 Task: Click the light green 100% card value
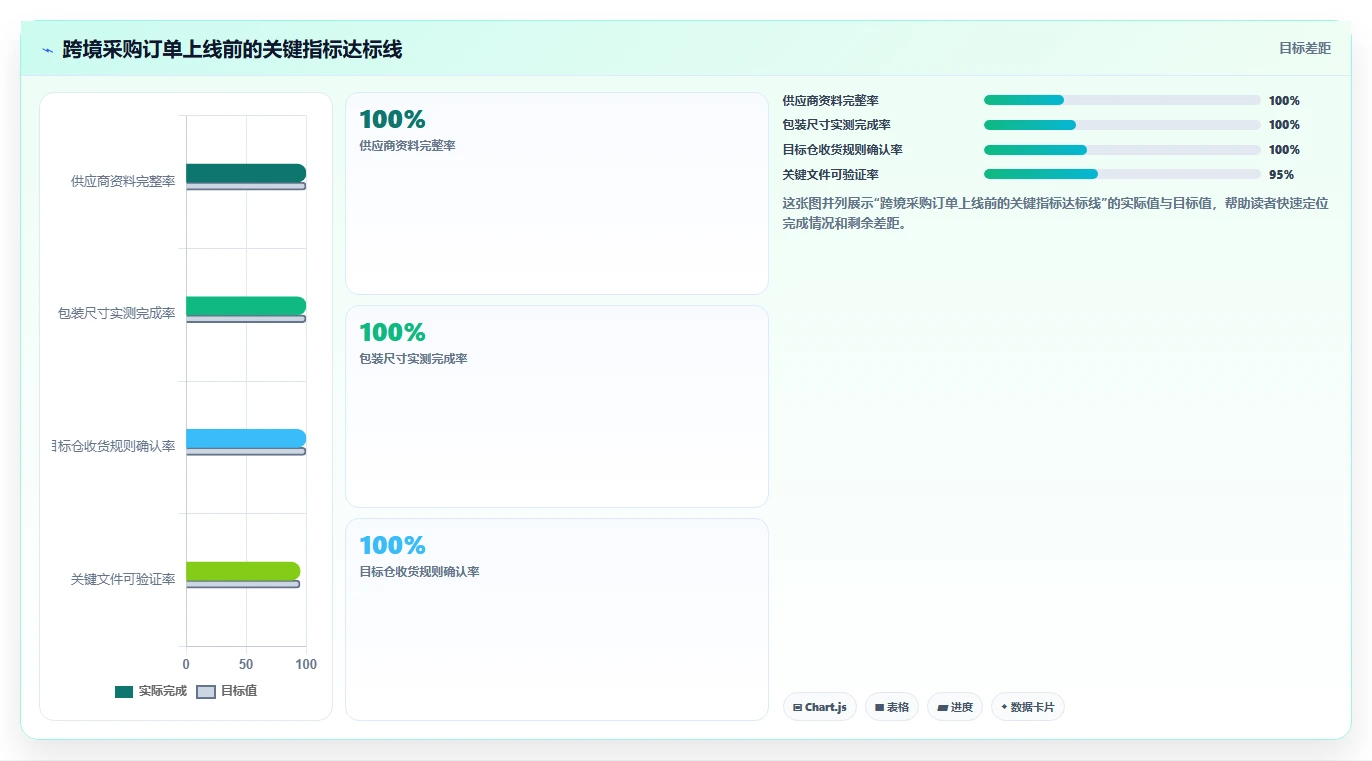pos(392,332)
